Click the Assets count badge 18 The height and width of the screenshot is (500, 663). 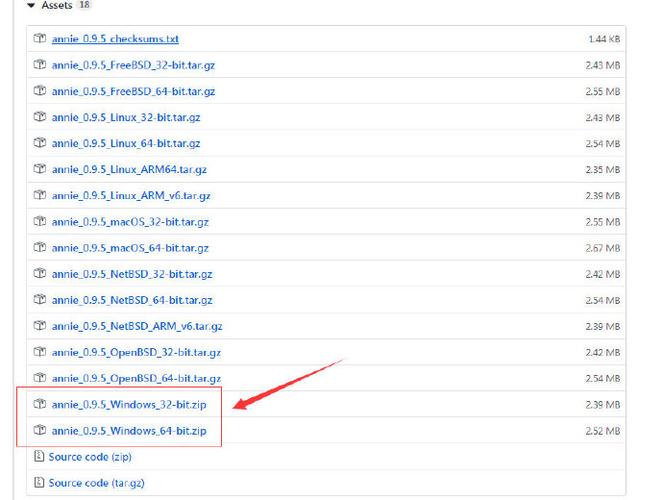tap(85, 5)
